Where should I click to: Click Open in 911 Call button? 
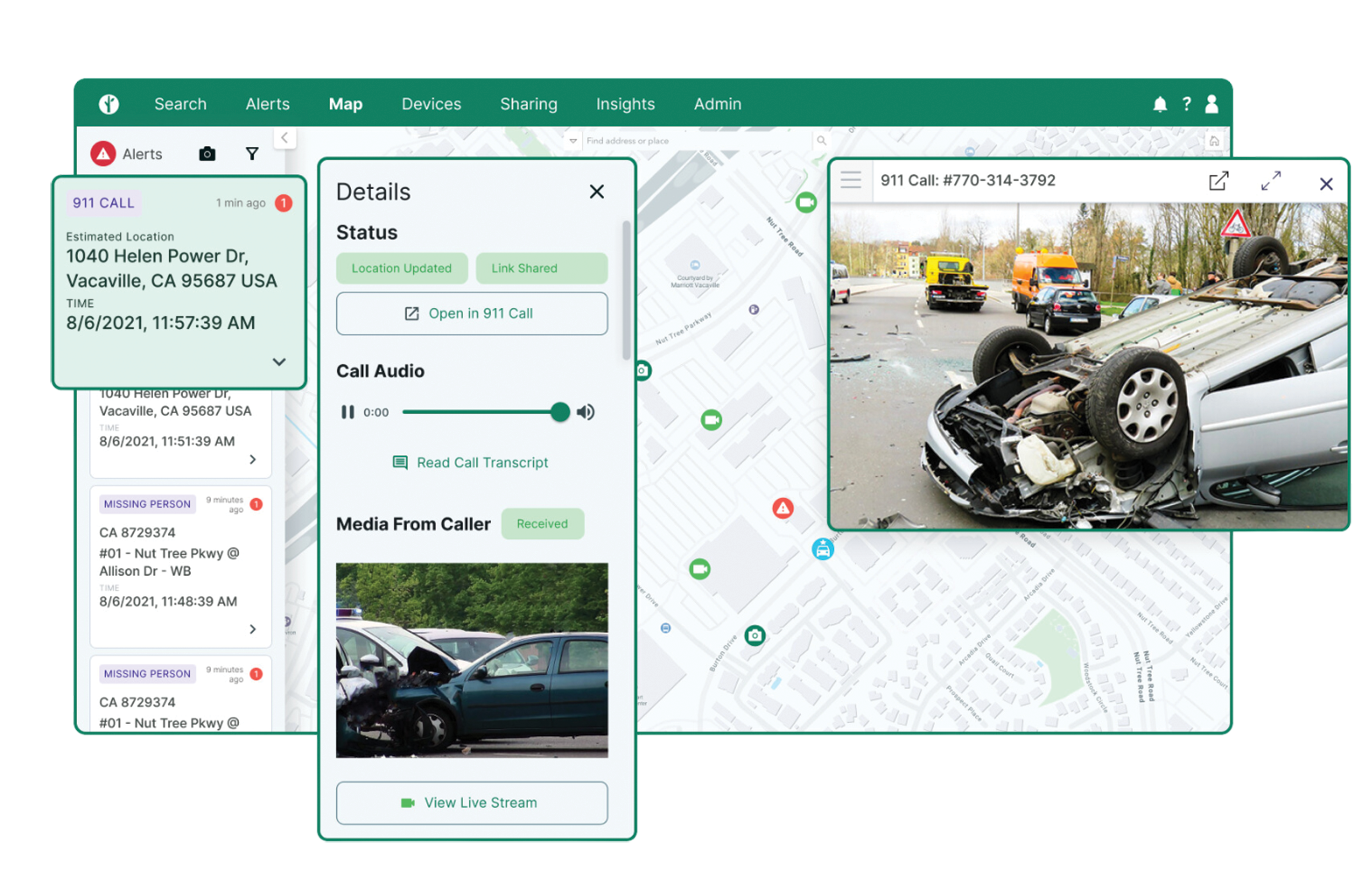pos(472,314)
